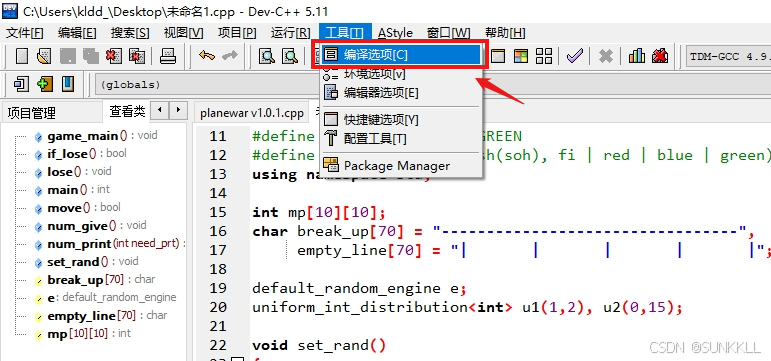Click the Close file icon with red X
Viewport: 771px width, 361px height.
(114, 56)
